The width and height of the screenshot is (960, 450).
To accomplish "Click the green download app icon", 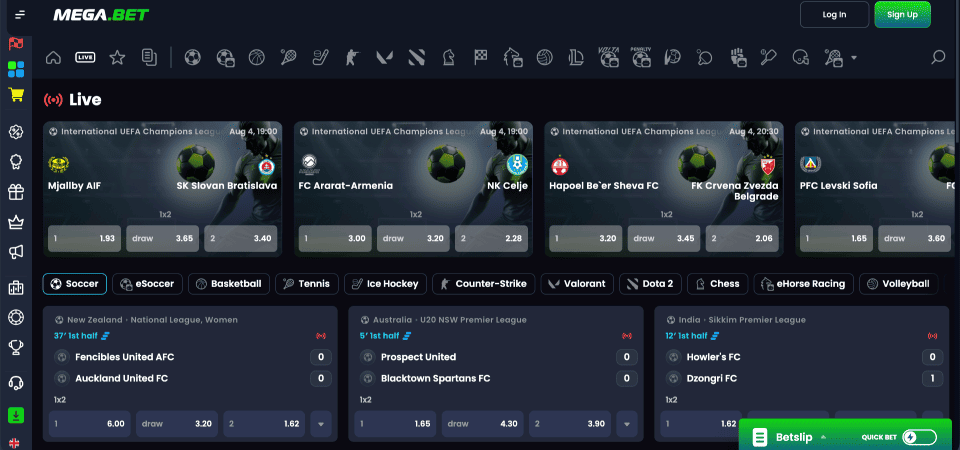I will (x=16, y=415).
